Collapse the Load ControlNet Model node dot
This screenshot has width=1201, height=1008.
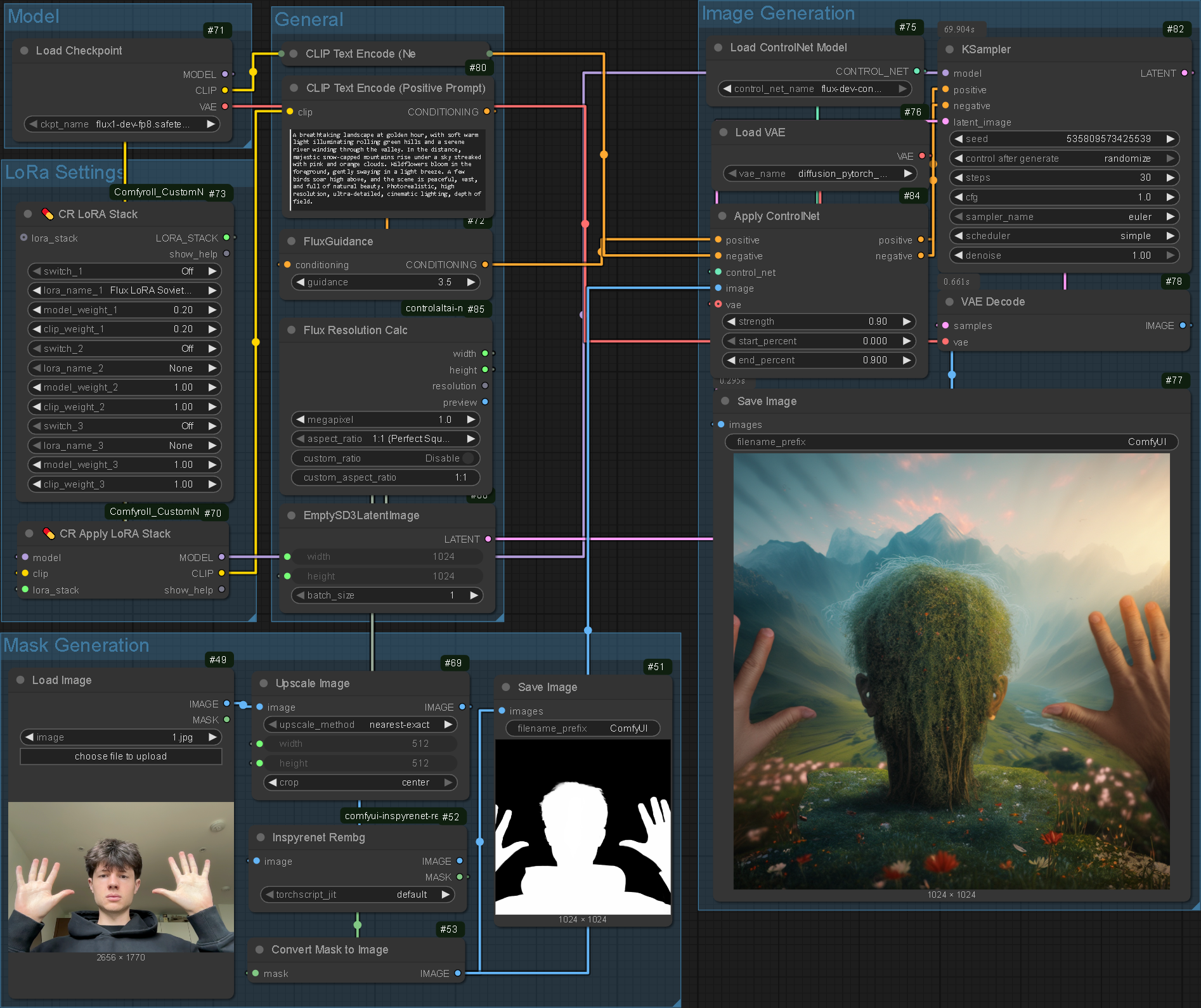click(718, 48)
